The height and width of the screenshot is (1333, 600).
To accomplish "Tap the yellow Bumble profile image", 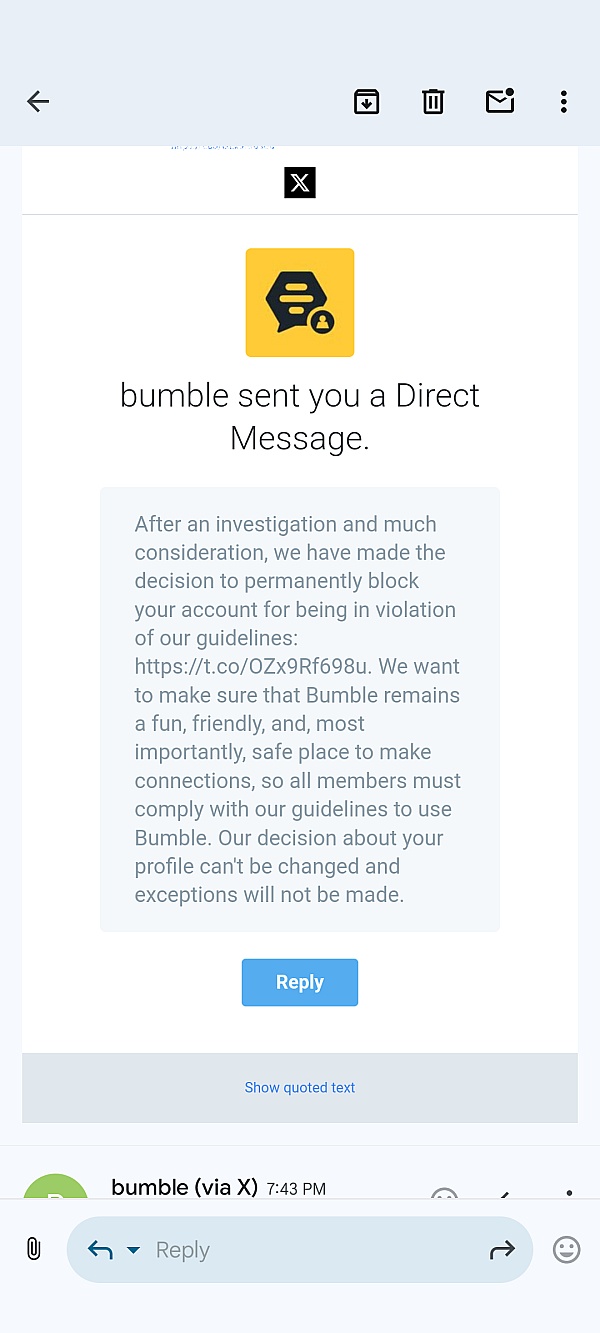I will [x=300, y=303].
